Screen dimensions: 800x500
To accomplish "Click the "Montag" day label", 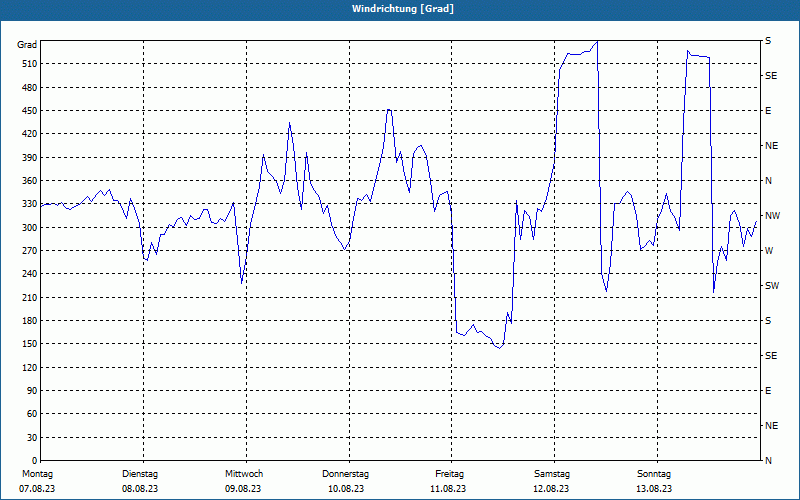I will [x=37, y=474].
